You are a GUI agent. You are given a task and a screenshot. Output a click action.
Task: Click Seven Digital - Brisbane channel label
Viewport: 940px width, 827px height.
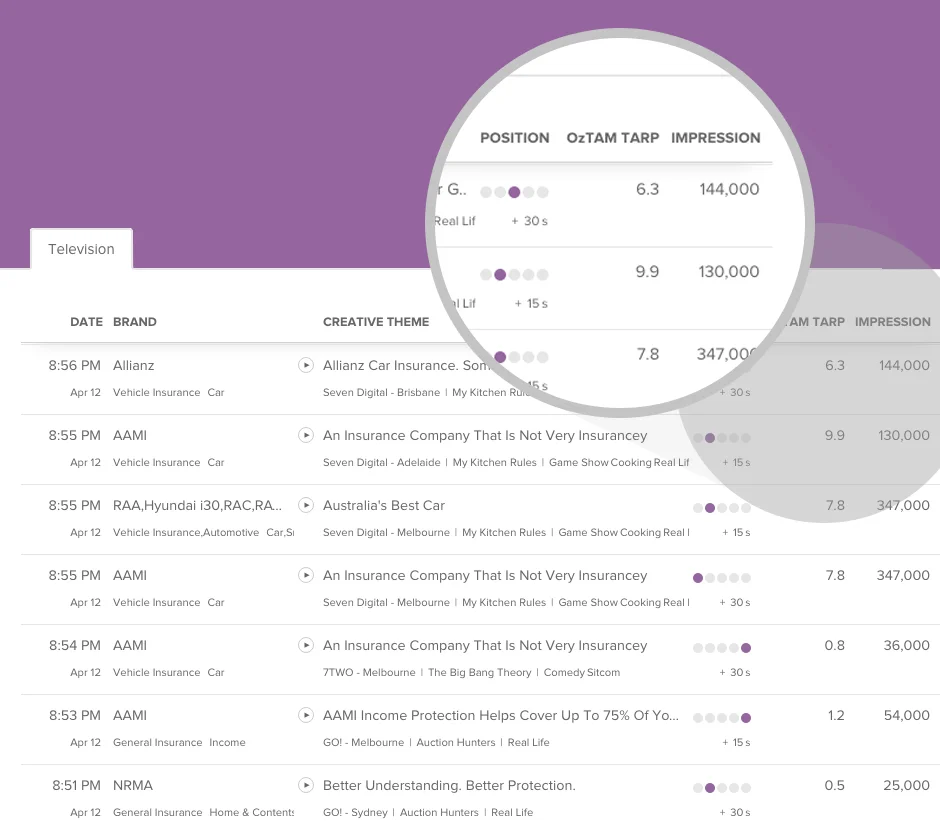point(381,393)
